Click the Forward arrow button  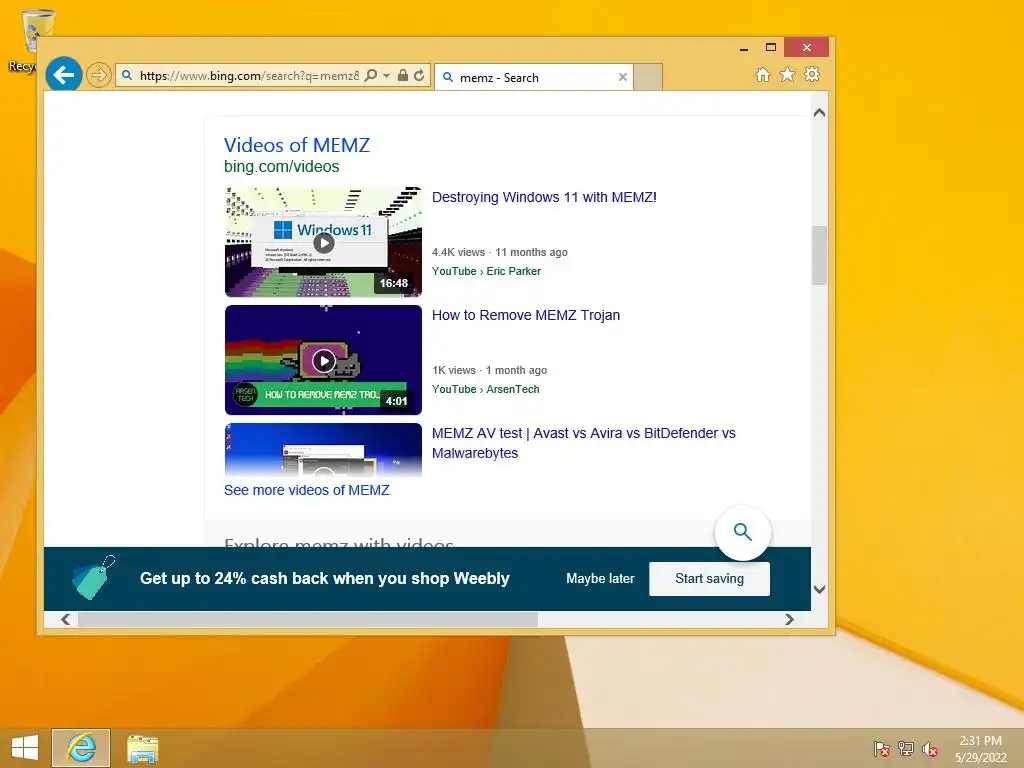[98, 75]
